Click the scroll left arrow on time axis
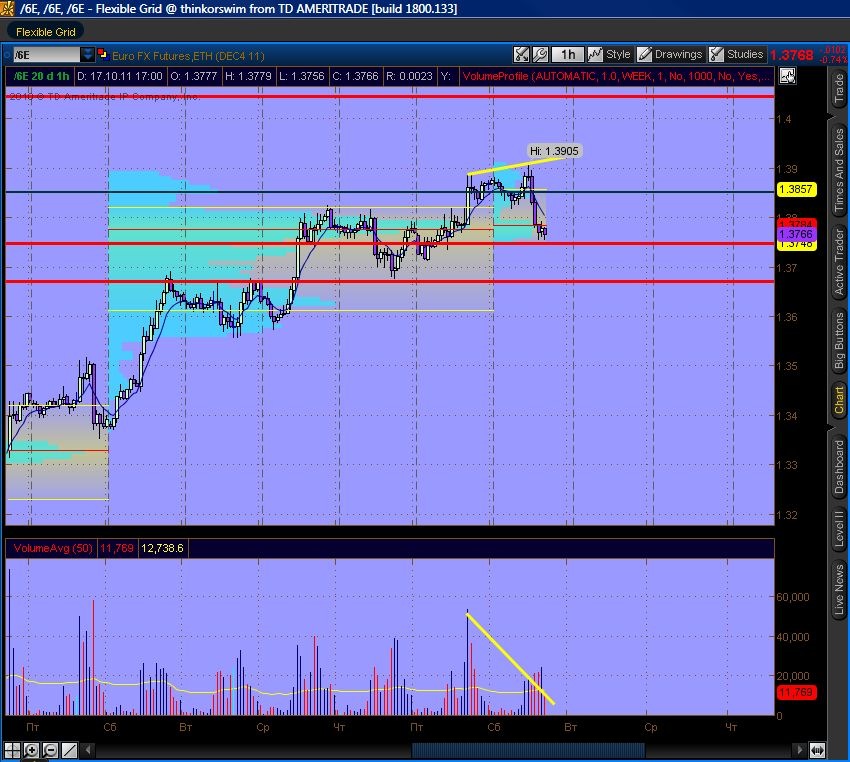The width and height of the screenshot is (850, 762). 88,750
